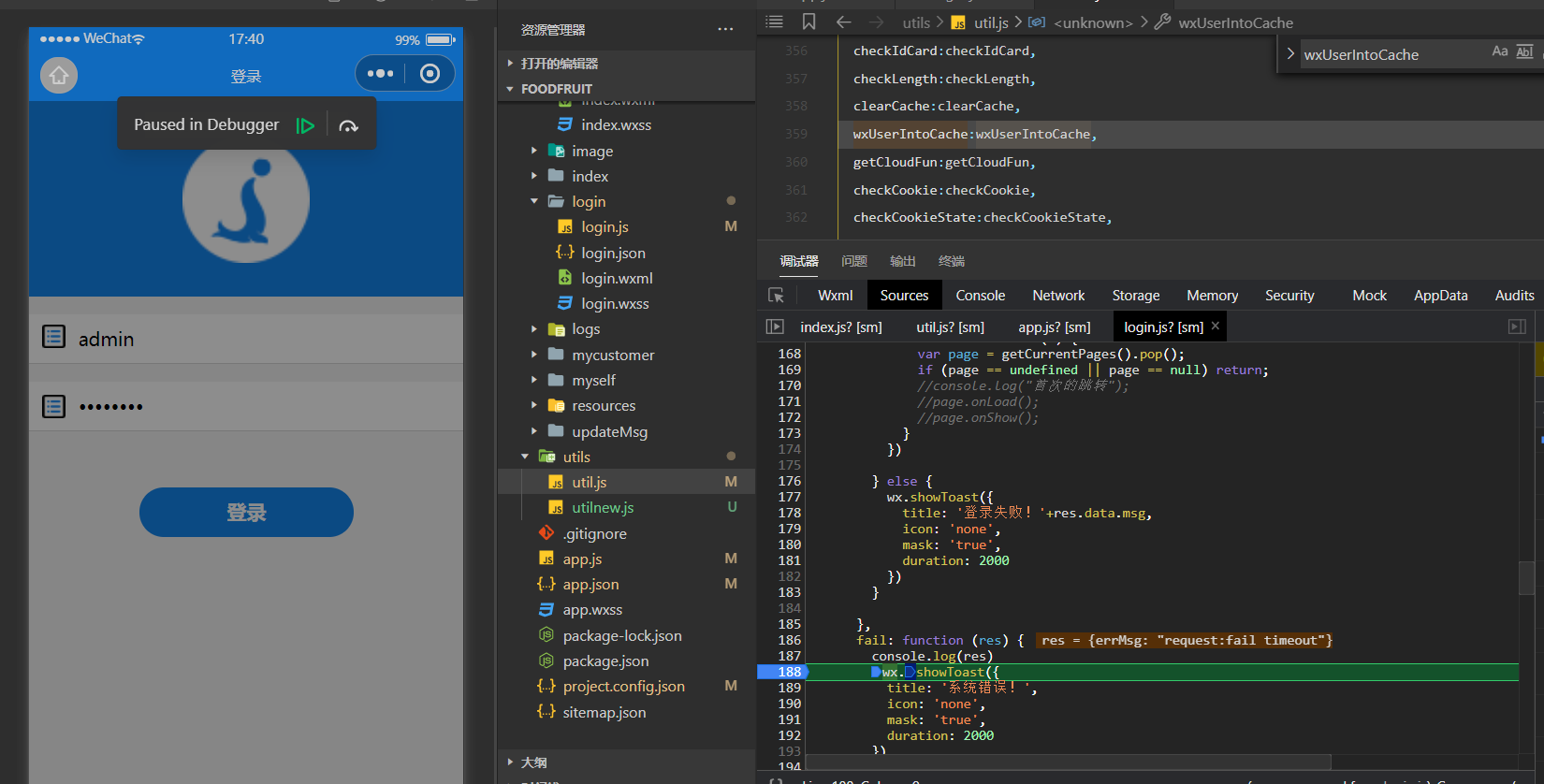Open app.json in the file tree

590,584
